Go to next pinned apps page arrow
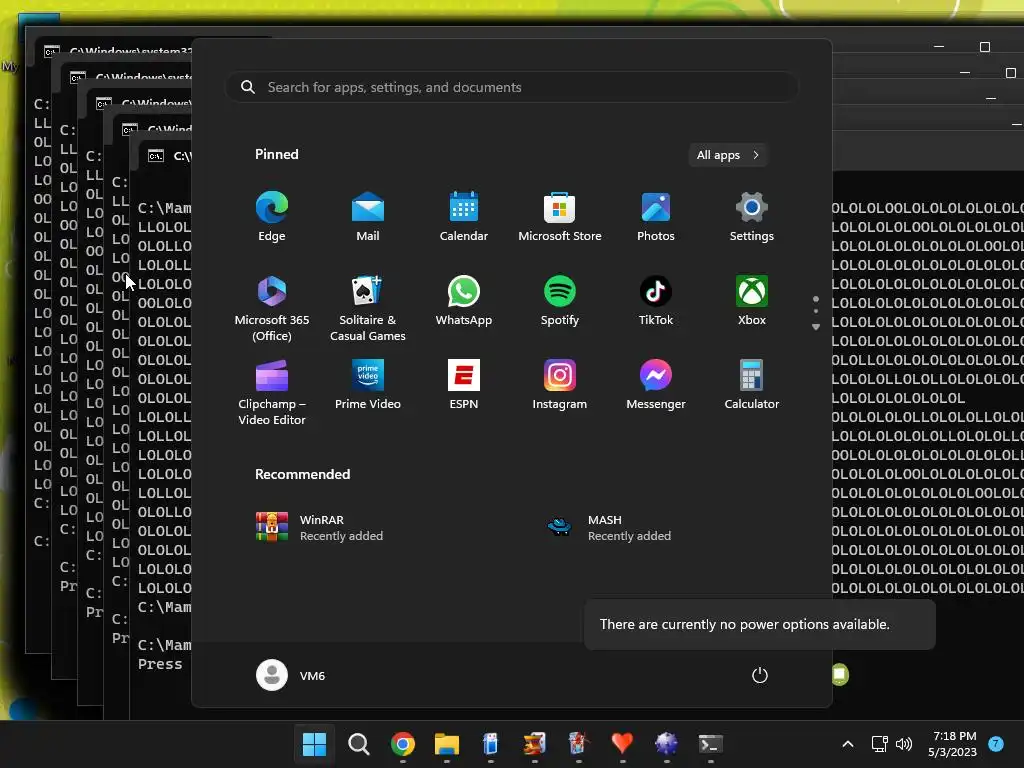This screenshot has height=768, width=1024. (x=816, y=327)
